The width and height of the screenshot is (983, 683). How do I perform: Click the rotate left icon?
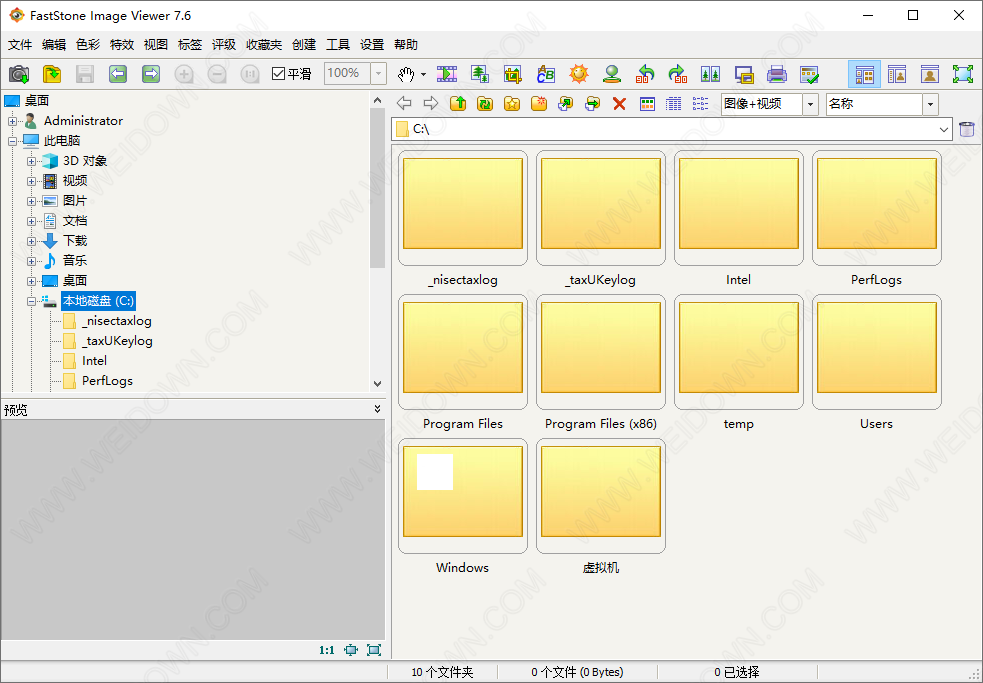(645, 74)
